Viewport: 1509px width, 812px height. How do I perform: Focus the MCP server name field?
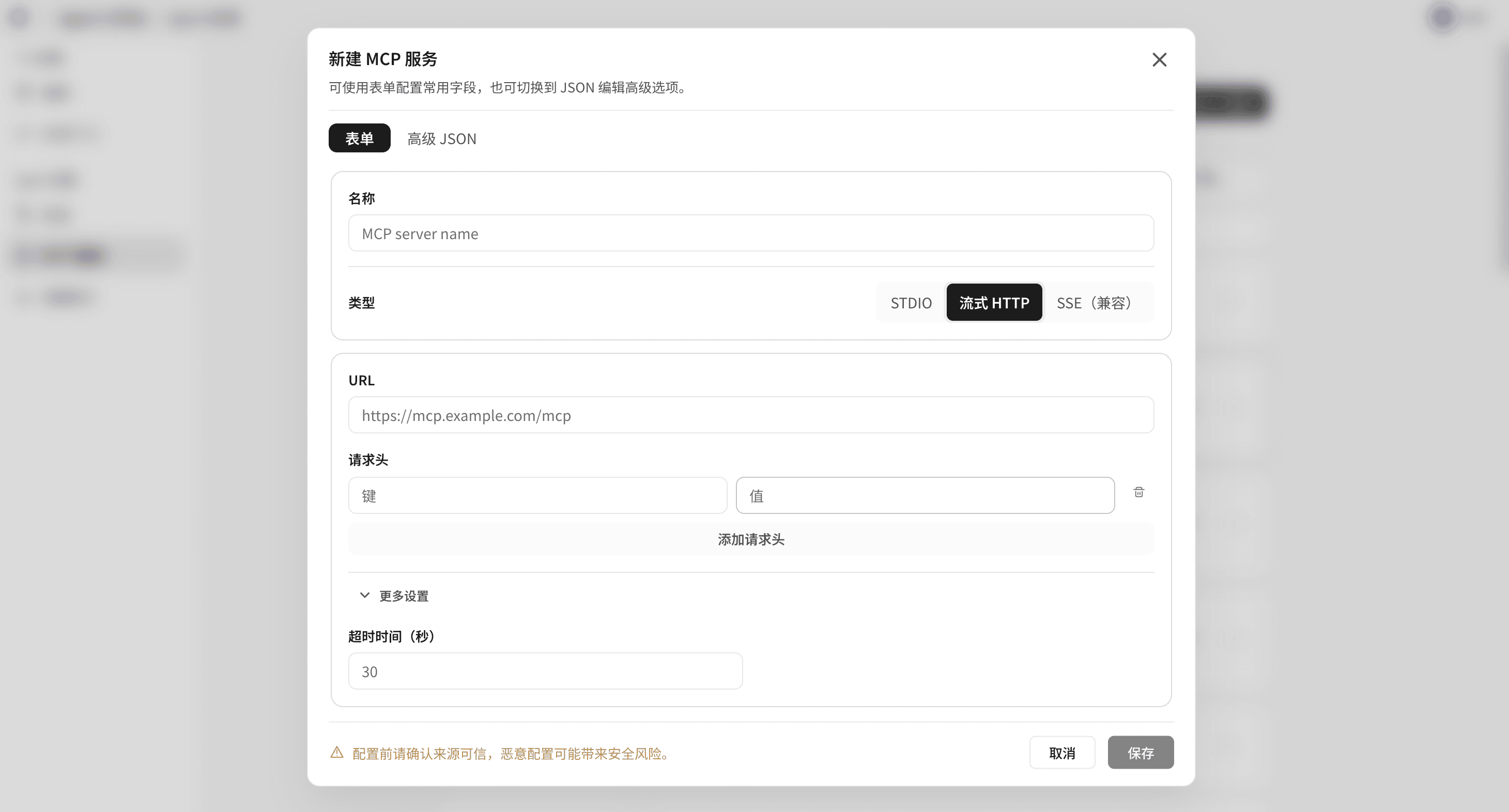pos(751,233)
